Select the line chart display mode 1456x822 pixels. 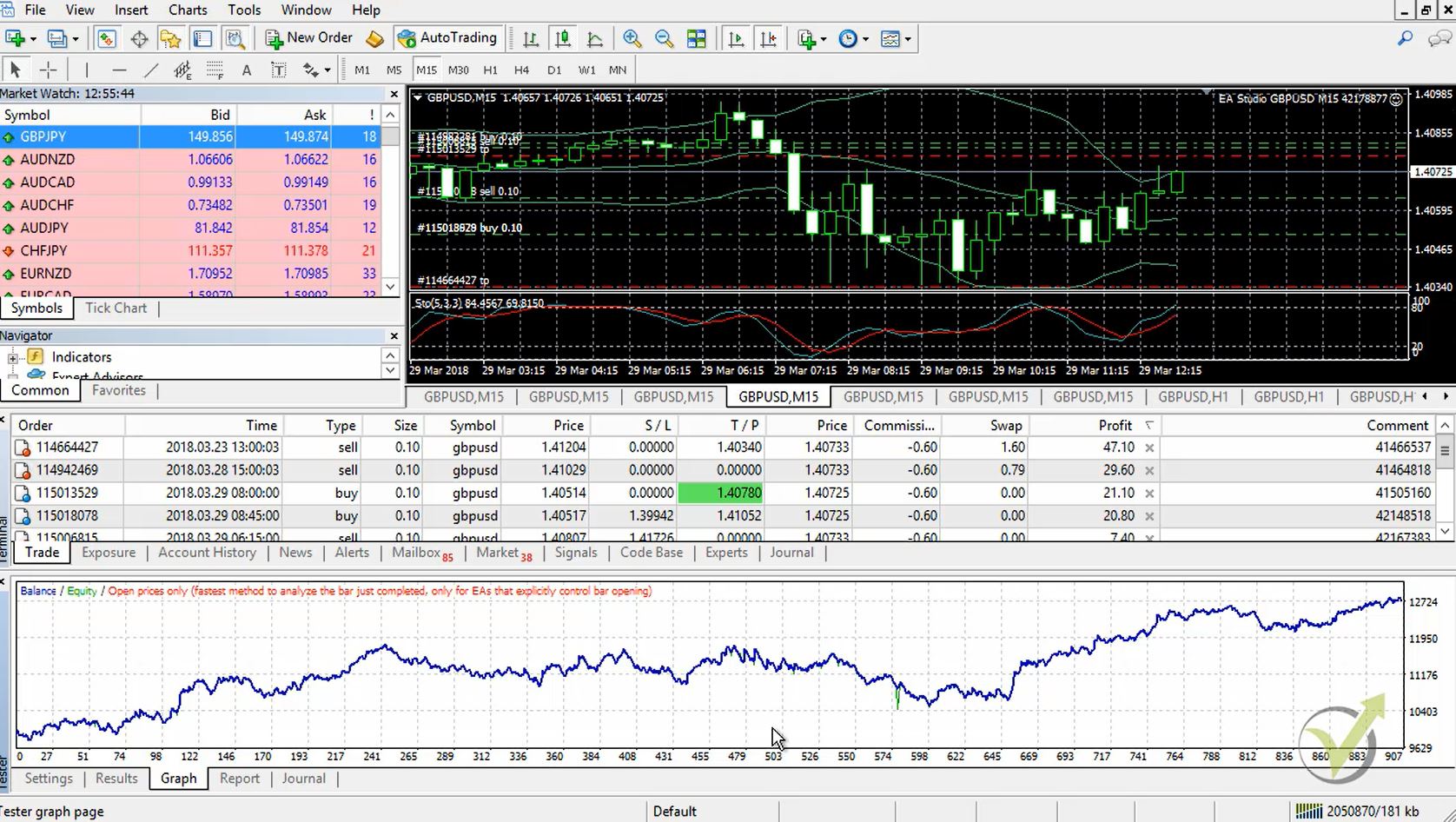pos(595,38)
